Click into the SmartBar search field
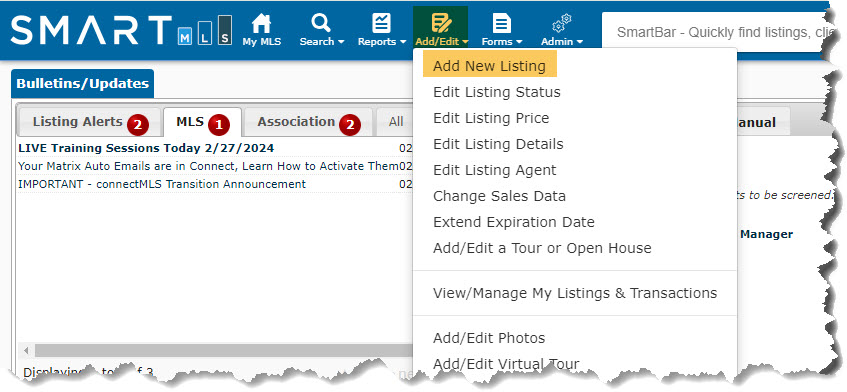Image resolution: width=847 pixels, height=392 pixels. click(718, 32)
